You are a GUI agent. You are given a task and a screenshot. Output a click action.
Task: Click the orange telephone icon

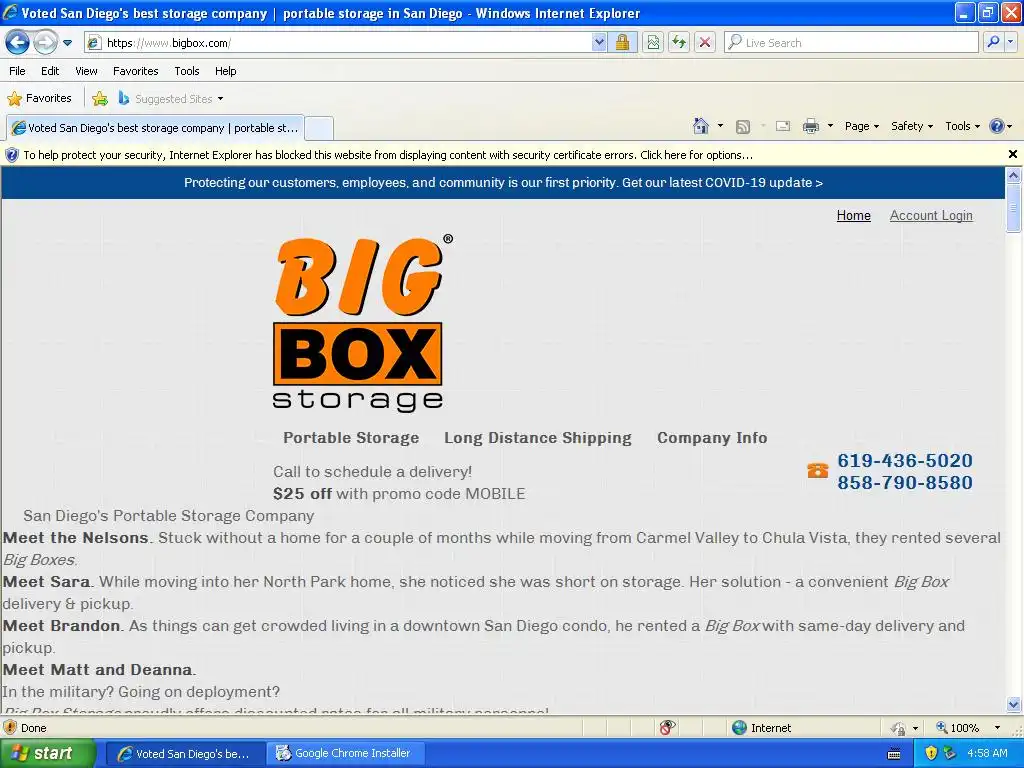(817, 470)
